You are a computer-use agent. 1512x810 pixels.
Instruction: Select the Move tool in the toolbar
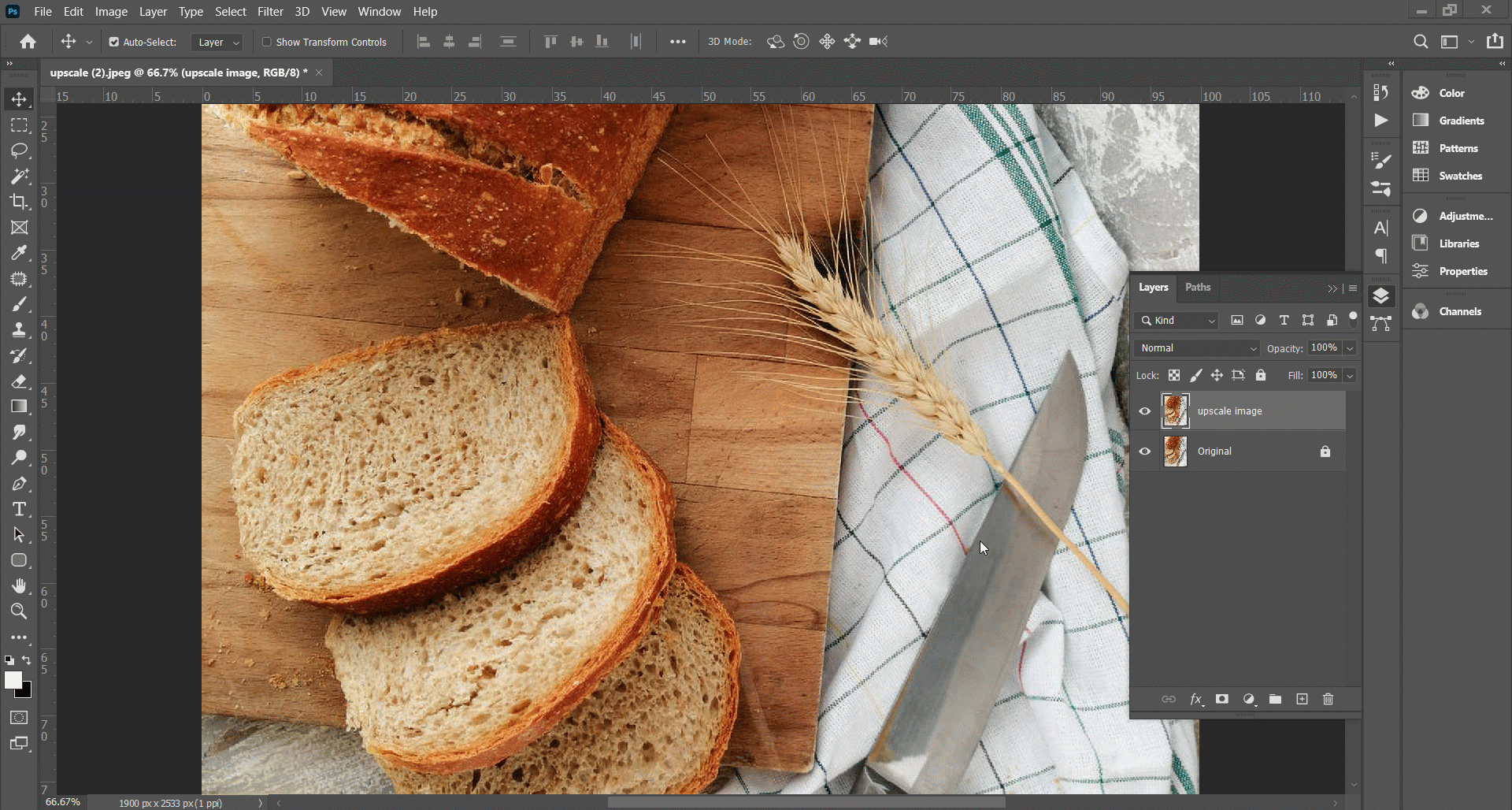tap(20, 99)
